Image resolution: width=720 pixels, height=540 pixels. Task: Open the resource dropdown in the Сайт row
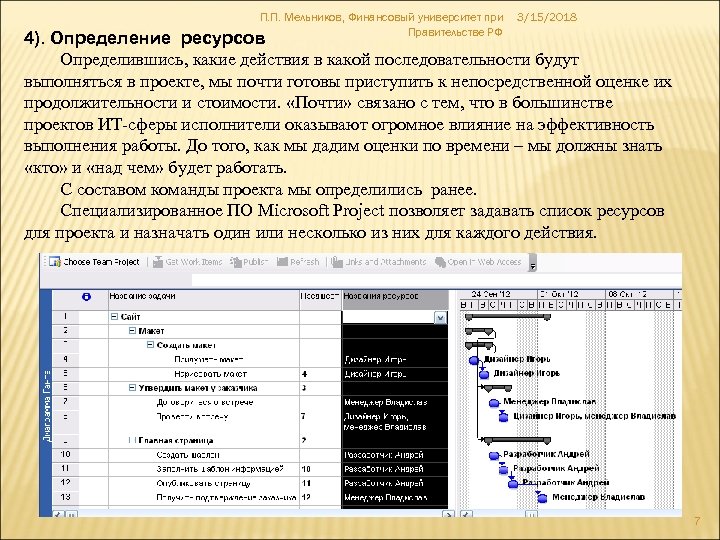click(x=440, y=318)
